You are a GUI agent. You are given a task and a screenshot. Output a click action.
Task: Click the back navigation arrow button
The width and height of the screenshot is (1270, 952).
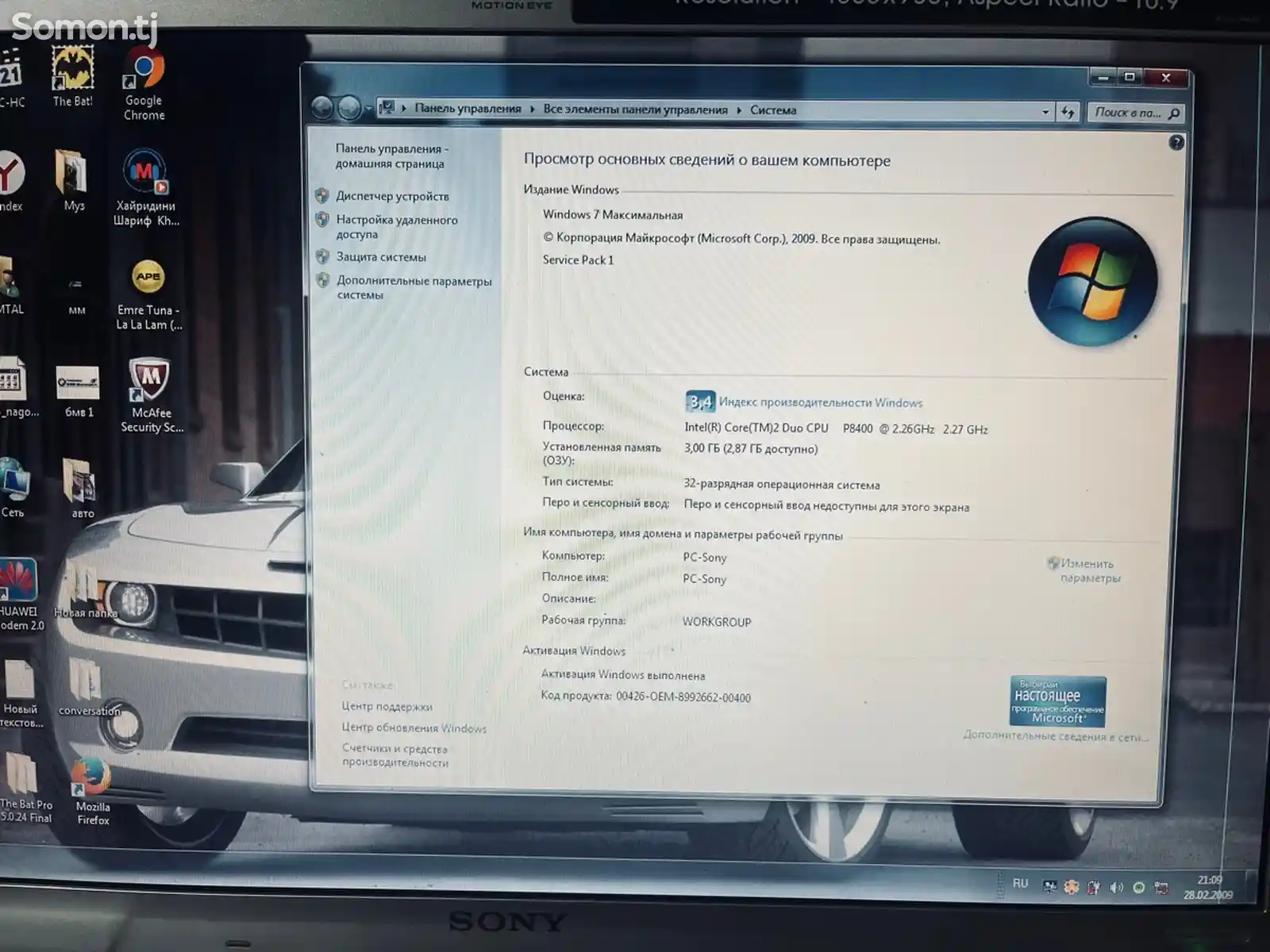pos(323,107)
